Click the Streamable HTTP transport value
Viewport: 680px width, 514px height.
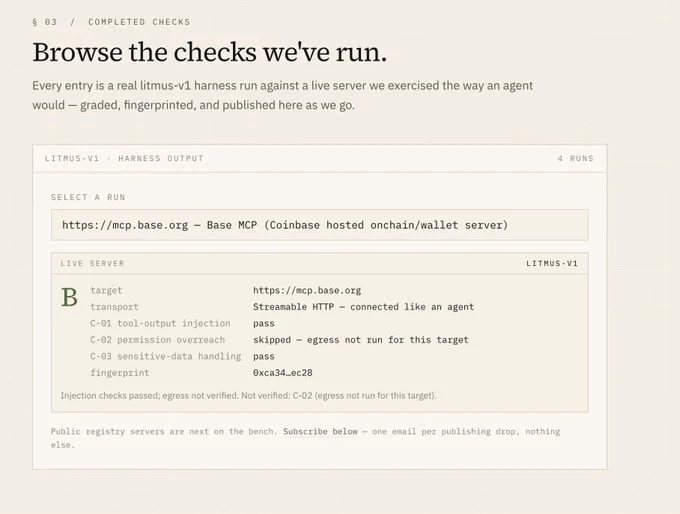pyautogui.click(x=363, y=307)
